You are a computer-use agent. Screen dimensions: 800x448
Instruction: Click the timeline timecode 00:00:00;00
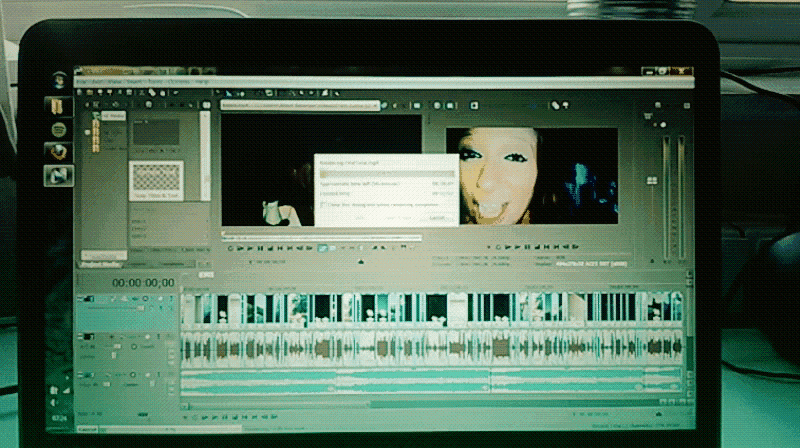(143, 283)
